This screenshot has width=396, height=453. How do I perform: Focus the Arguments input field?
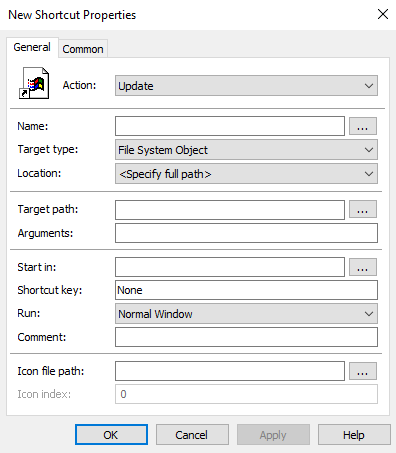coord(246,233)
